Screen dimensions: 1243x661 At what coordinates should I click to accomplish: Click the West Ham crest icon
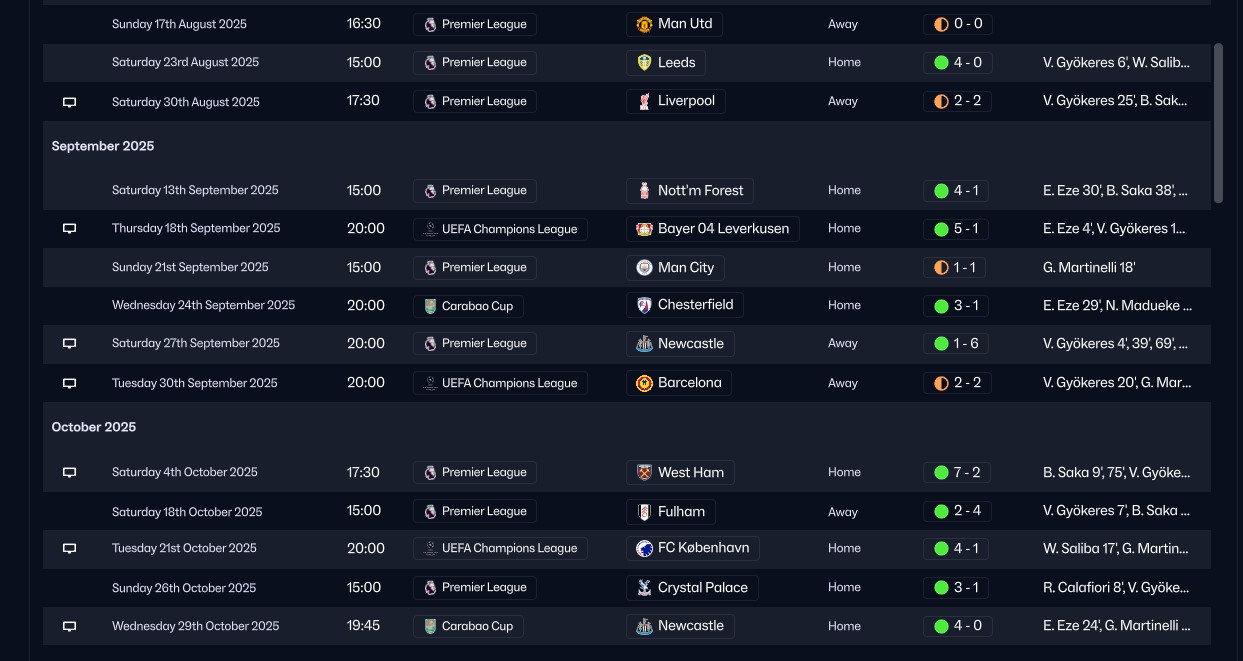(x=644, y=472)
